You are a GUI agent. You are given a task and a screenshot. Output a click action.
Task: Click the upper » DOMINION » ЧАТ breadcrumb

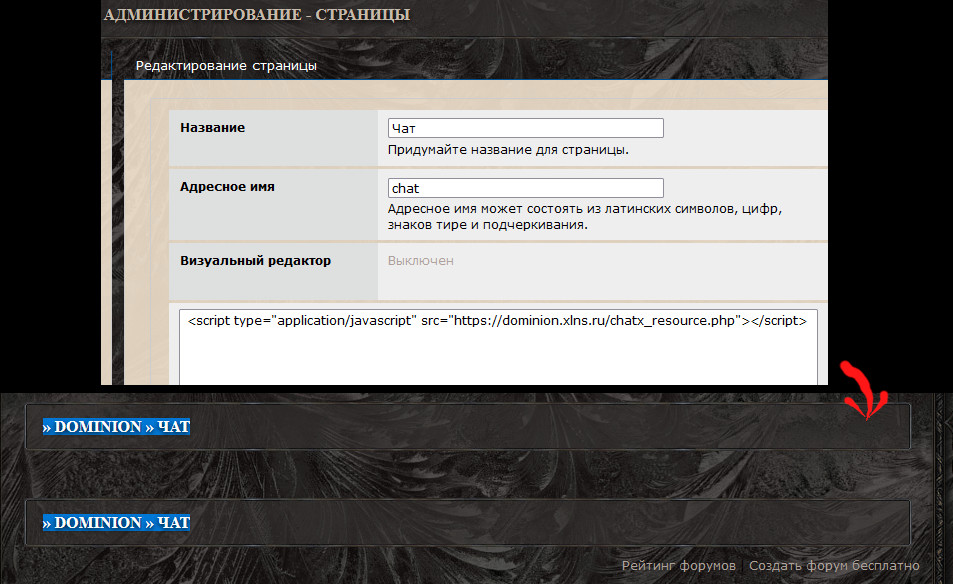[116, 427]
